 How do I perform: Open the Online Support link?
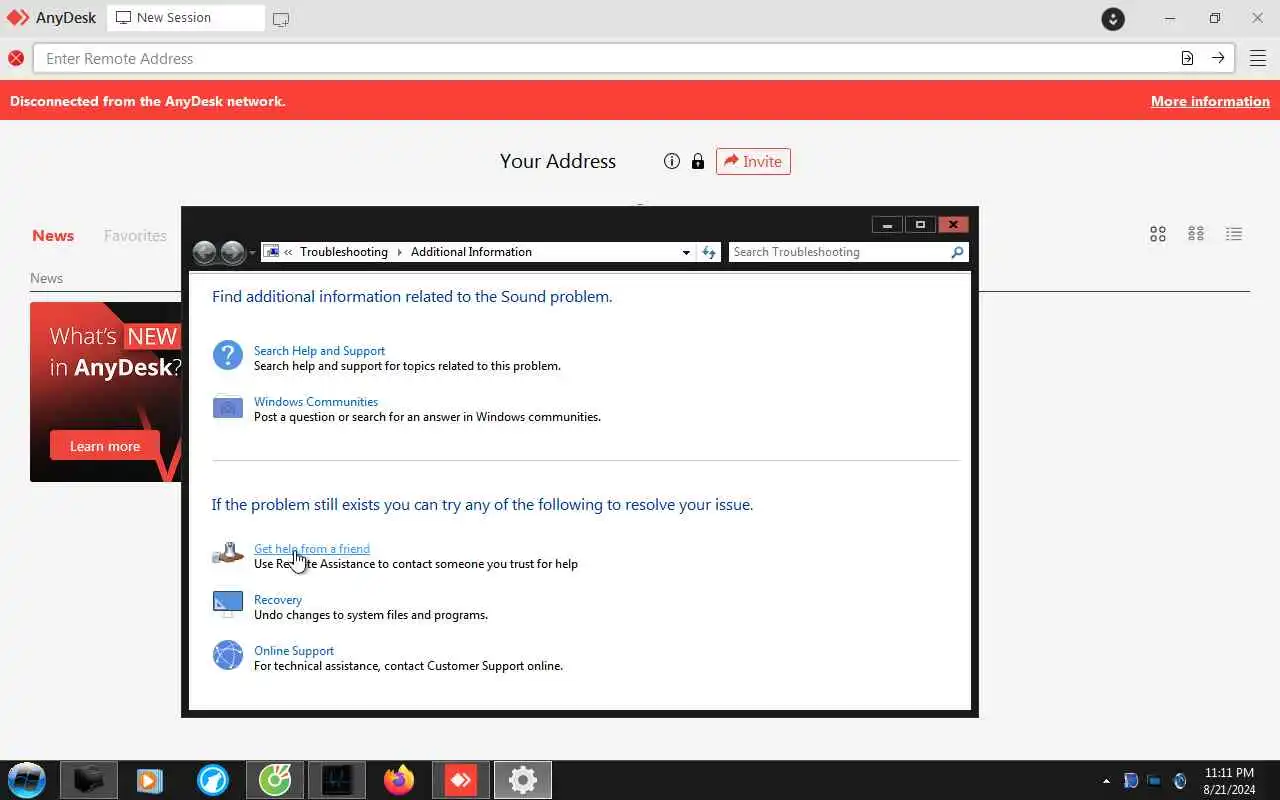click(294, 651)
